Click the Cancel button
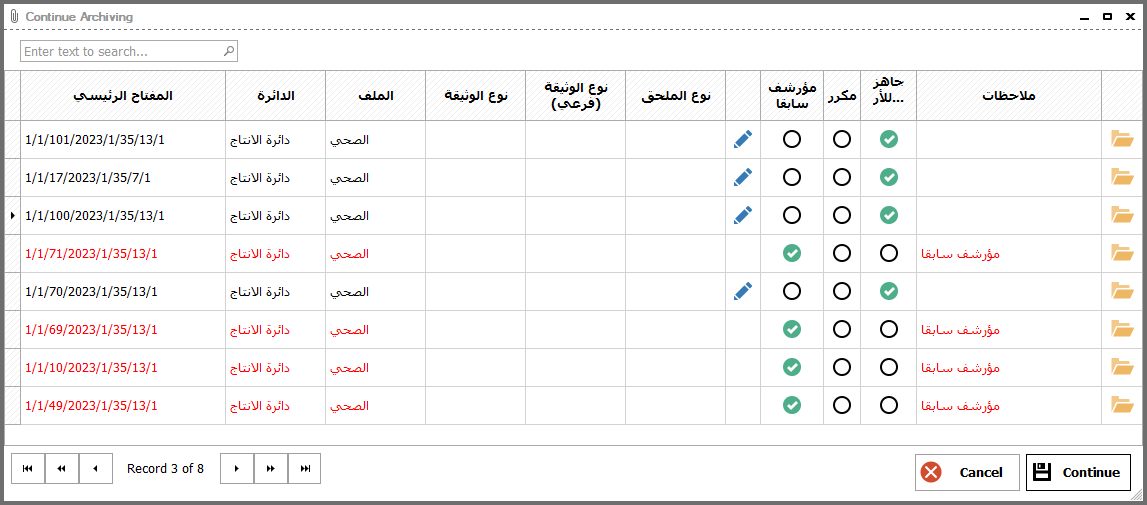 coord(966,472)
